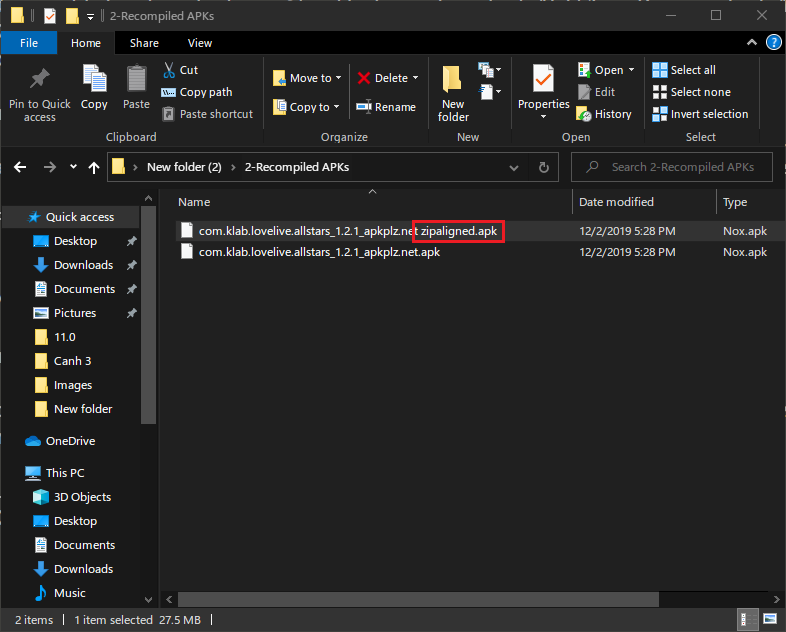Open the Open-with dropdown arrow

coord(631,70)
